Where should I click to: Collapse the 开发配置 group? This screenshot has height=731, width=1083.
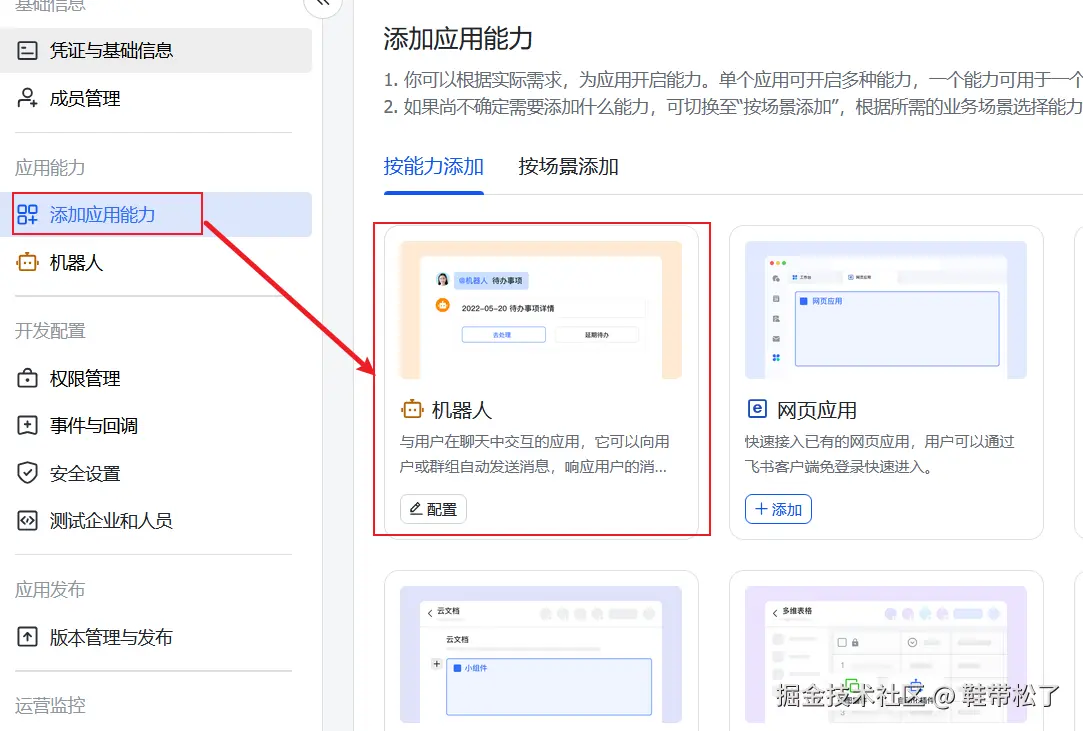pyautogui.click(x=48, y=330)
